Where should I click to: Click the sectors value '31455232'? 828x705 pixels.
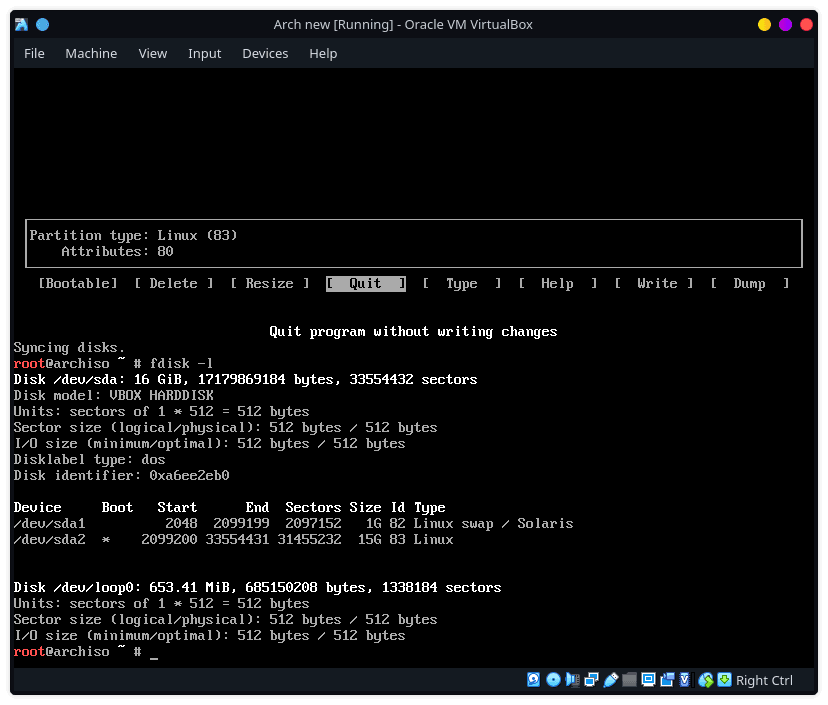click(309, 539)
